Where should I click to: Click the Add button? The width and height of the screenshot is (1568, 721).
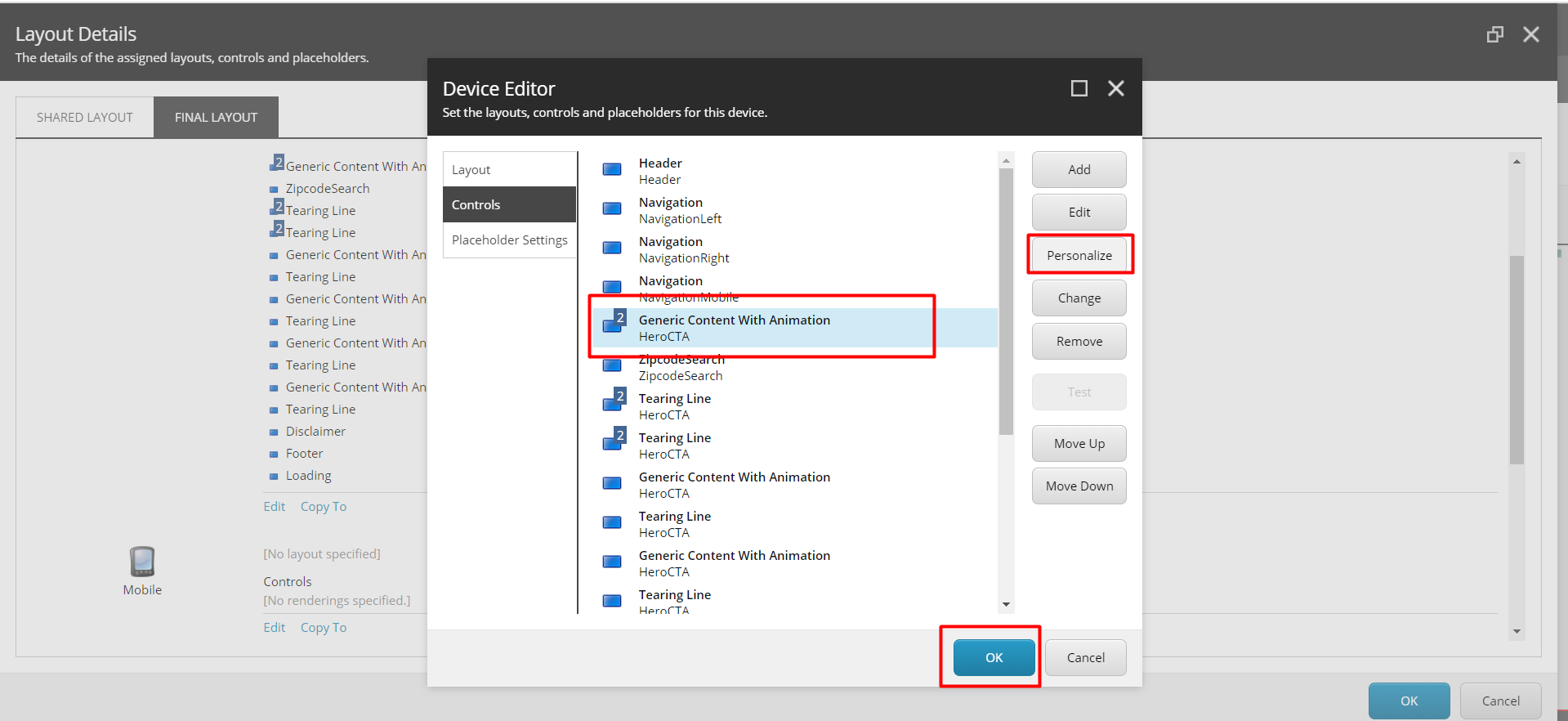tap(1079, 169)
